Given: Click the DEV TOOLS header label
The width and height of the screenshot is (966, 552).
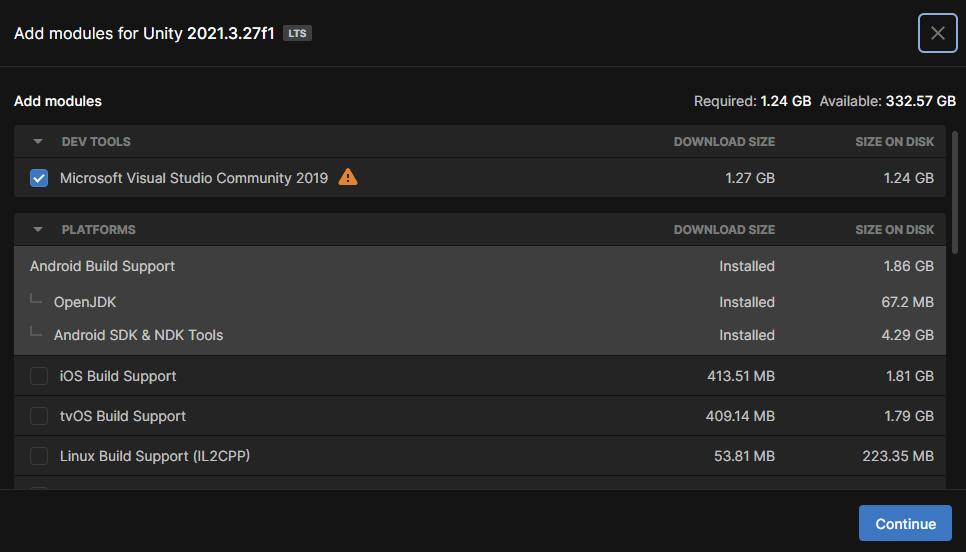Looking at the screenshot, I should pyautogui.click(x=96, y=142).
